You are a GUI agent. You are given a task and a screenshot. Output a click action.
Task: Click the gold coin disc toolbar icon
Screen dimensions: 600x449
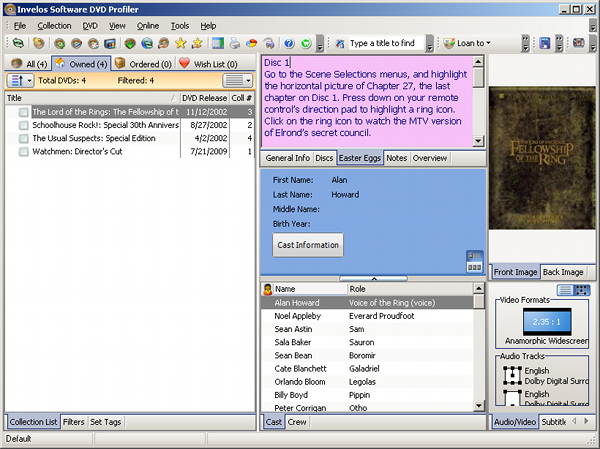[x=38, y=43]
